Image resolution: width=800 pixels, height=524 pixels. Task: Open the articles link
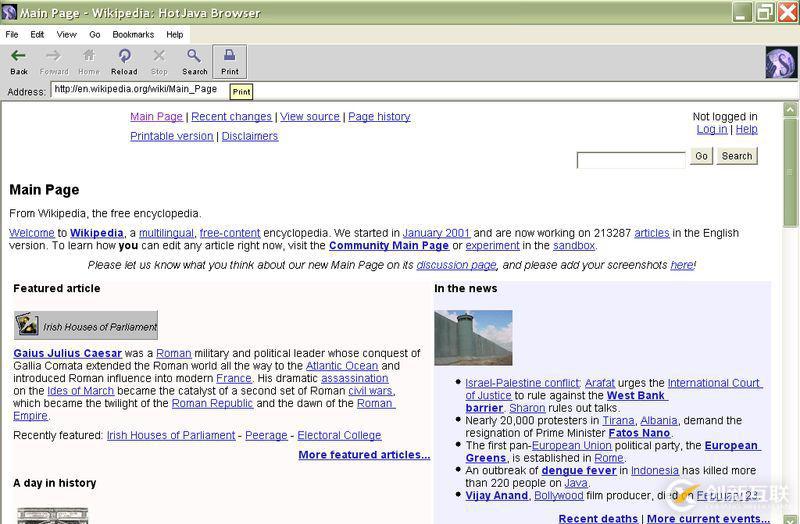(x=652, y=233)
